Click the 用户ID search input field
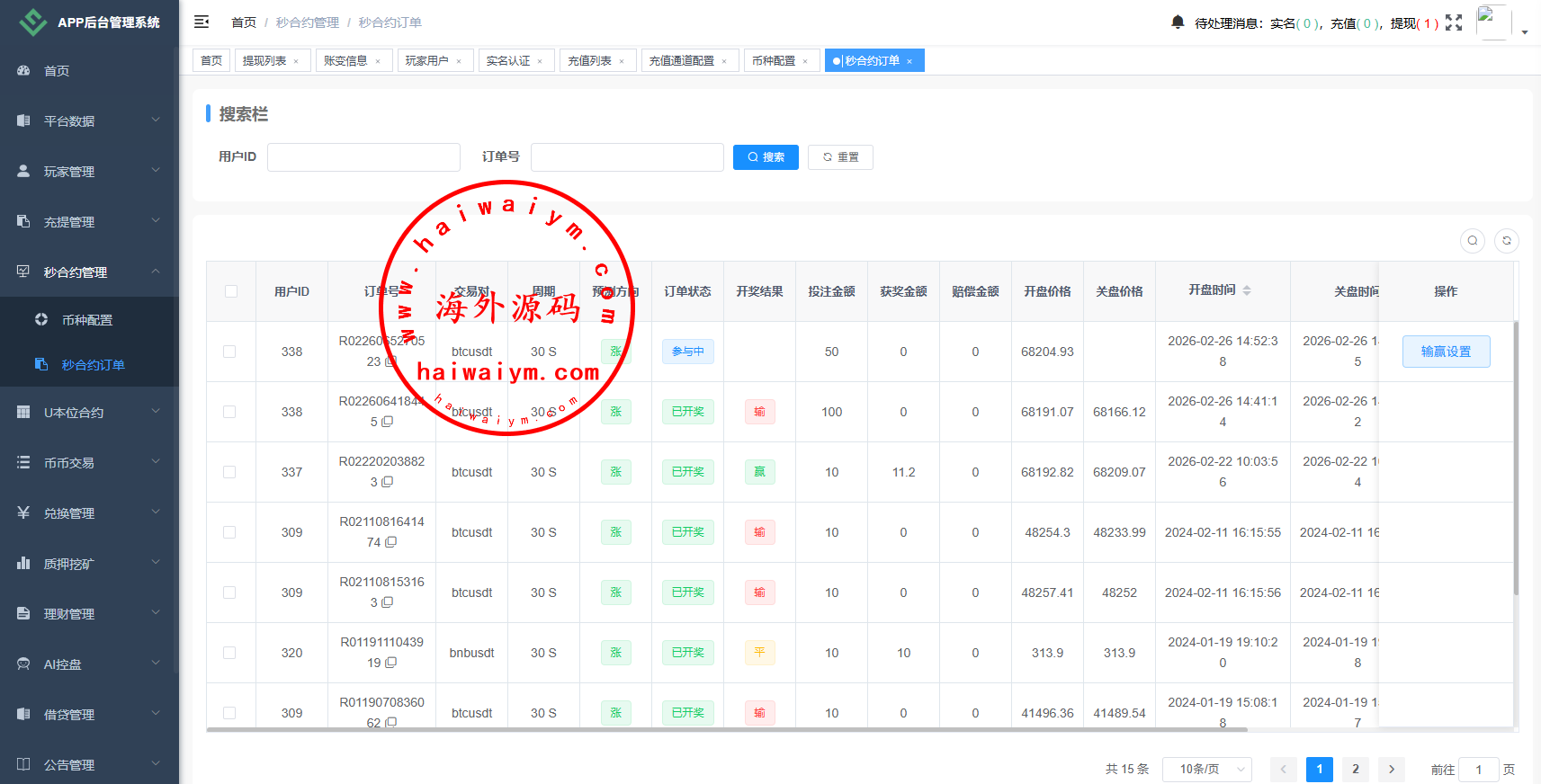Screen dimensions: 1541x784 pyautogui.click(x=363, y=157)
